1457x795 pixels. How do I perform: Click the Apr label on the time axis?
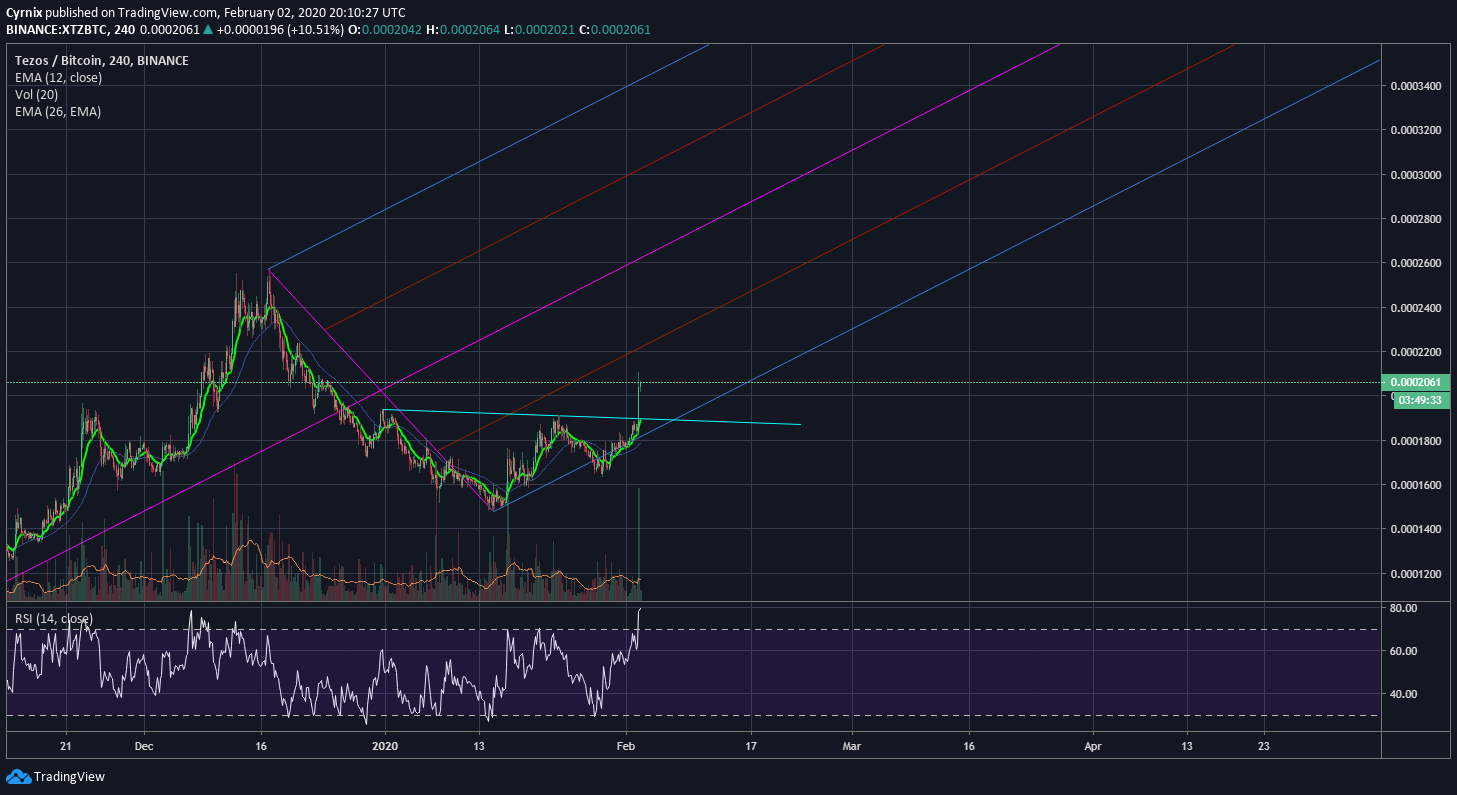(1093, 746)
